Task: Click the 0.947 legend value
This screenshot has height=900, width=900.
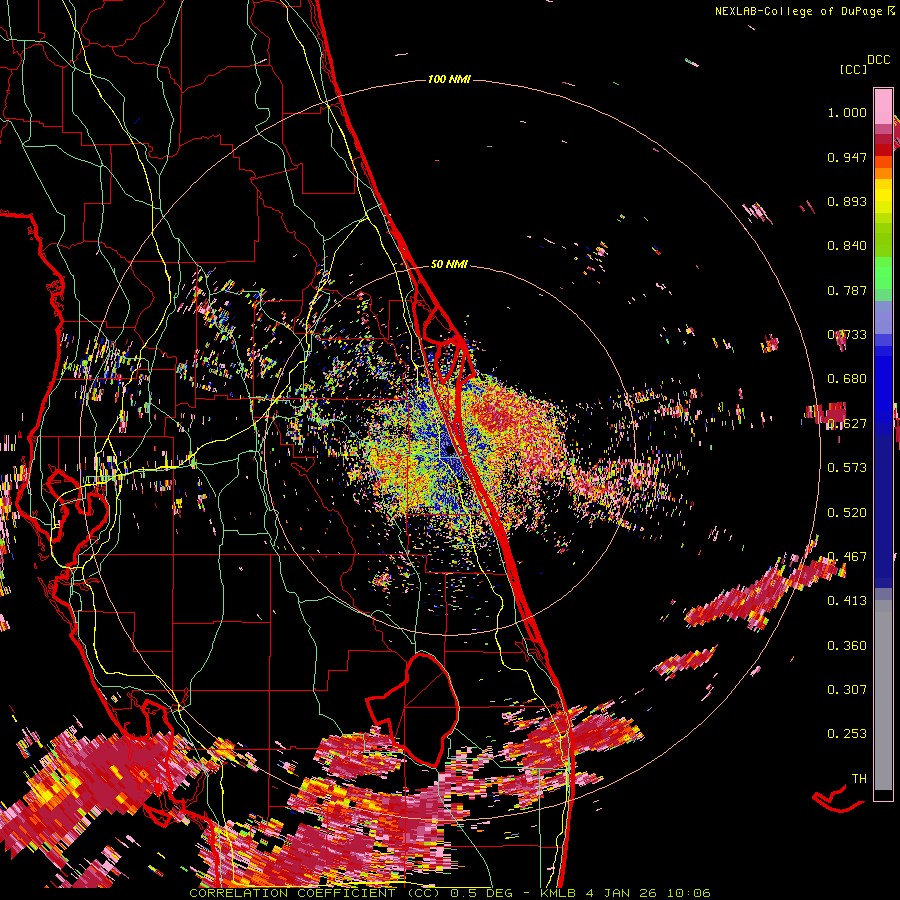Action: pos(847,157)
